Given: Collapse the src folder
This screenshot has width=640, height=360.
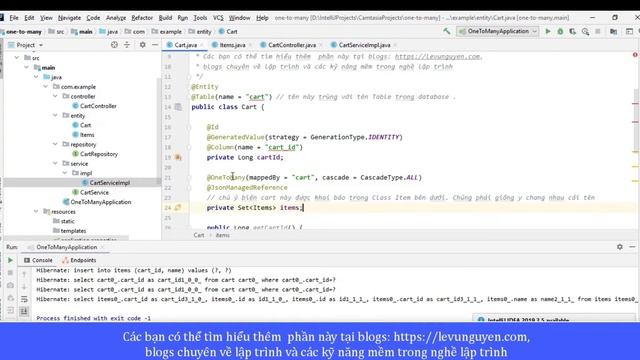Looking at the screenshot, I should [x=17, y=58].
